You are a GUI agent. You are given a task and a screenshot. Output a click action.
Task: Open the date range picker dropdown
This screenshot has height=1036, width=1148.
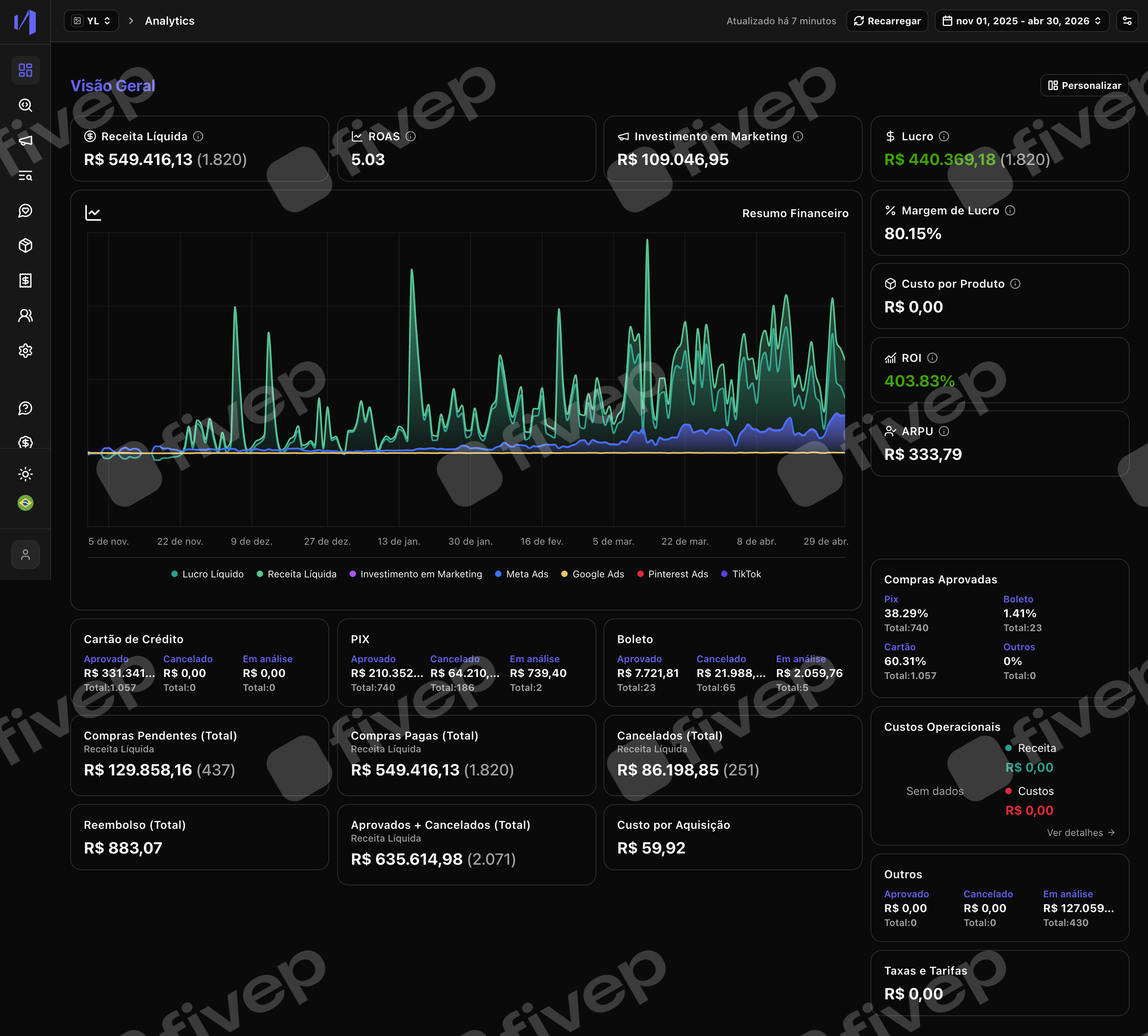[1022, 21]
